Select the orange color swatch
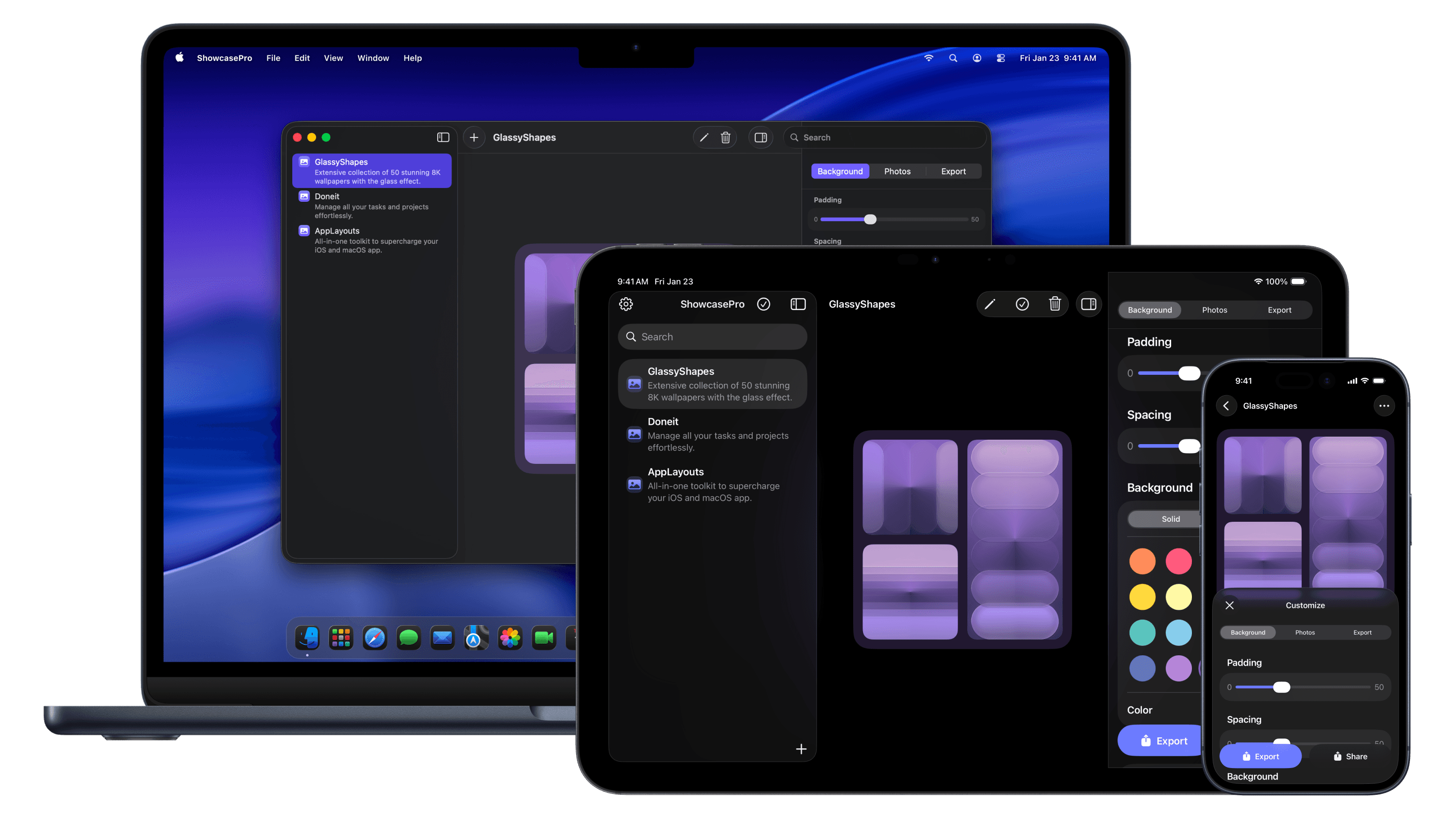The height and width of the screenshot is (819, 1456). pyautogui.click(x=1142, y=561)
